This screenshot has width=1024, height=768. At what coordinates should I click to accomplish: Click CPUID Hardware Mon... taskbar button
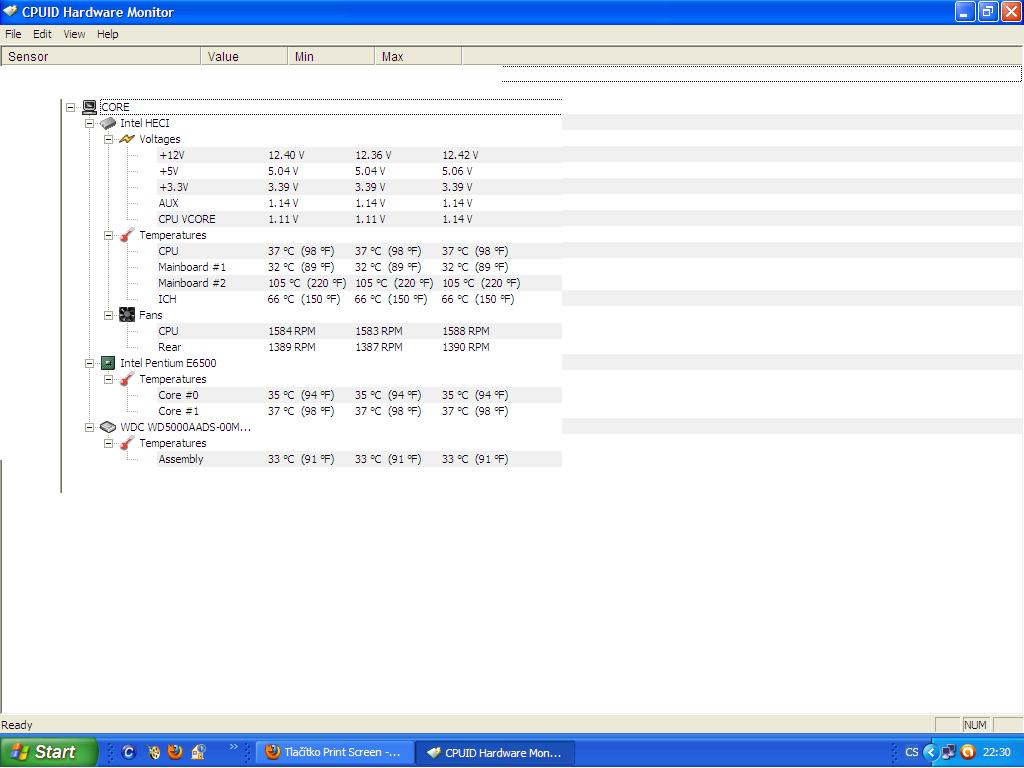pos(496,752)
